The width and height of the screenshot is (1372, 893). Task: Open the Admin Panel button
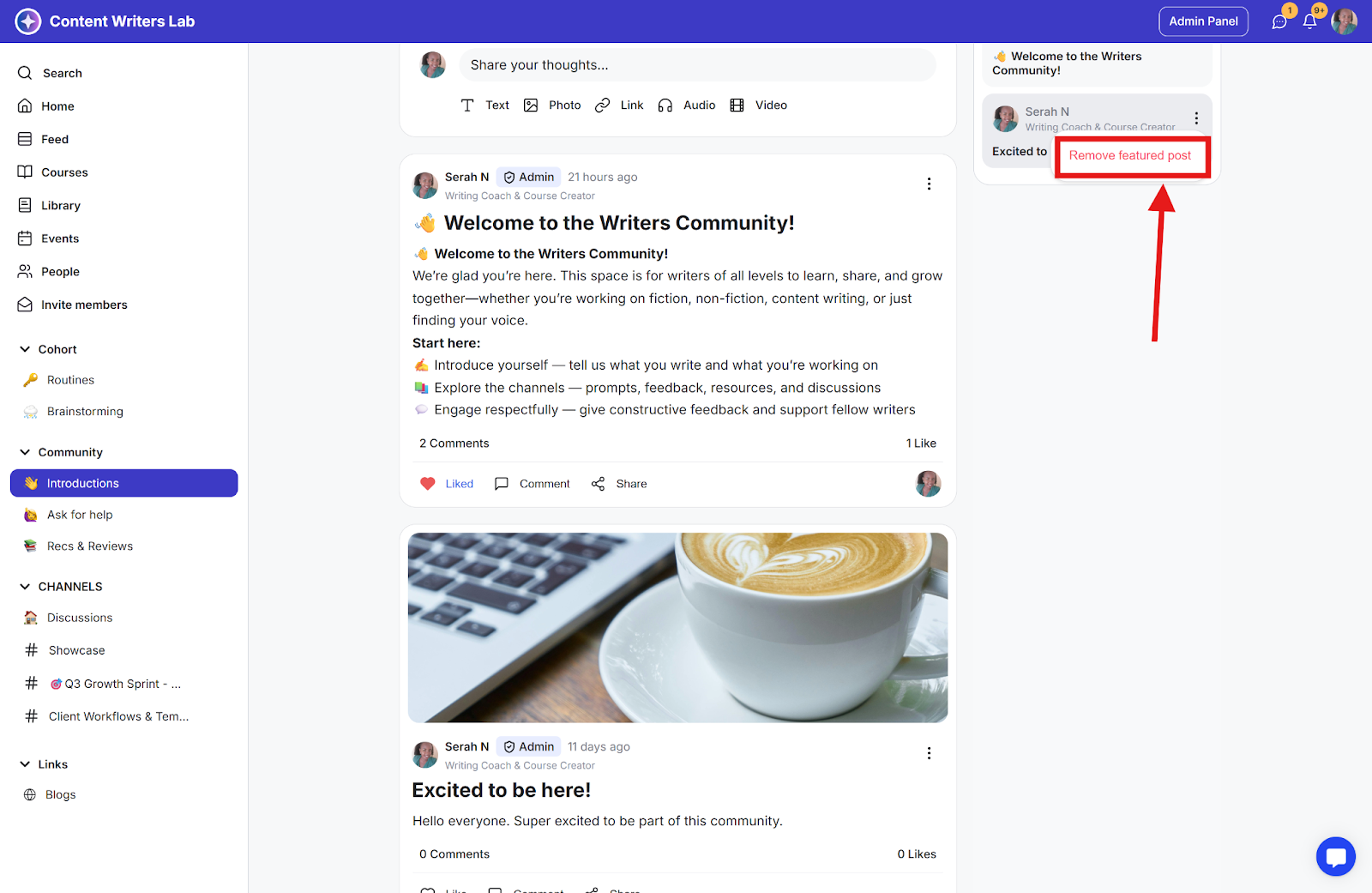pyautogui.click(x=1203, y=21)
